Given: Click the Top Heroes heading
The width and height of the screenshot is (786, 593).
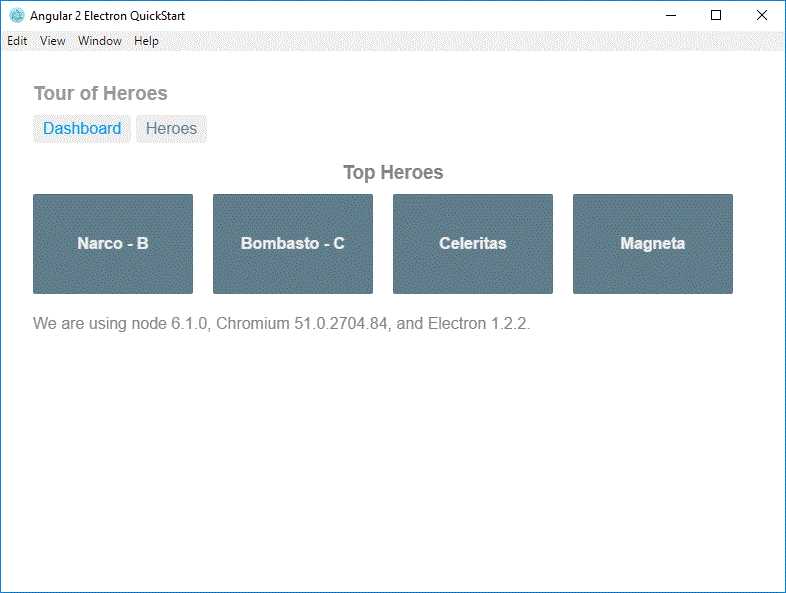Looking at the screenshot, I should tap(393, 172).
